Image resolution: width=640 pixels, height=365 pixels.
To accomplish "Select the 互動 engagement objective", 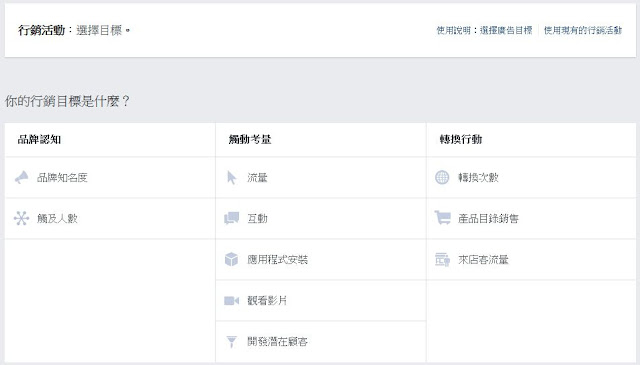I will click(x=321, y=218).
